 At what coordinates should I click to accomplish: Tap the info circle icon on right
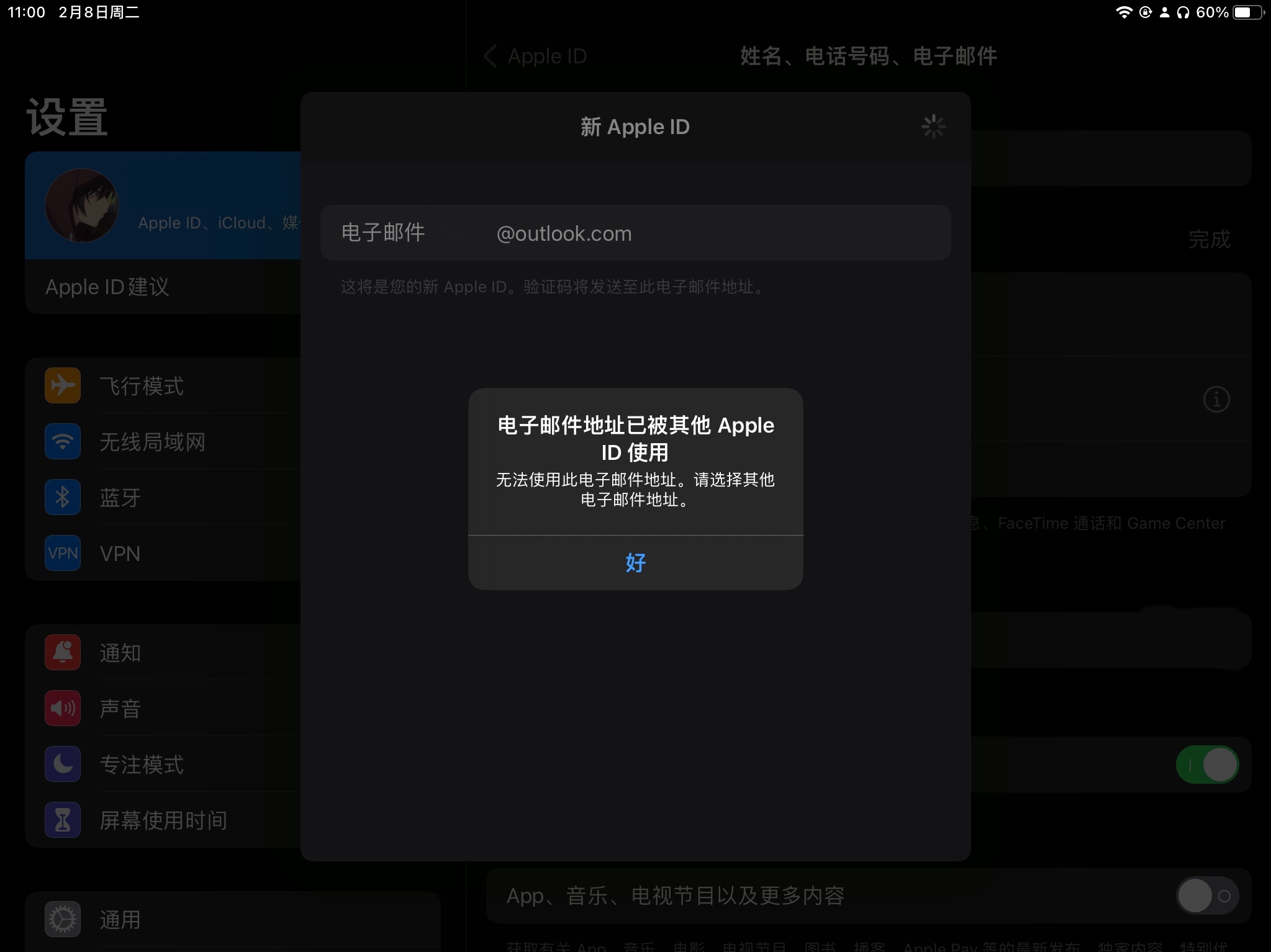[x=1216, y=400]
